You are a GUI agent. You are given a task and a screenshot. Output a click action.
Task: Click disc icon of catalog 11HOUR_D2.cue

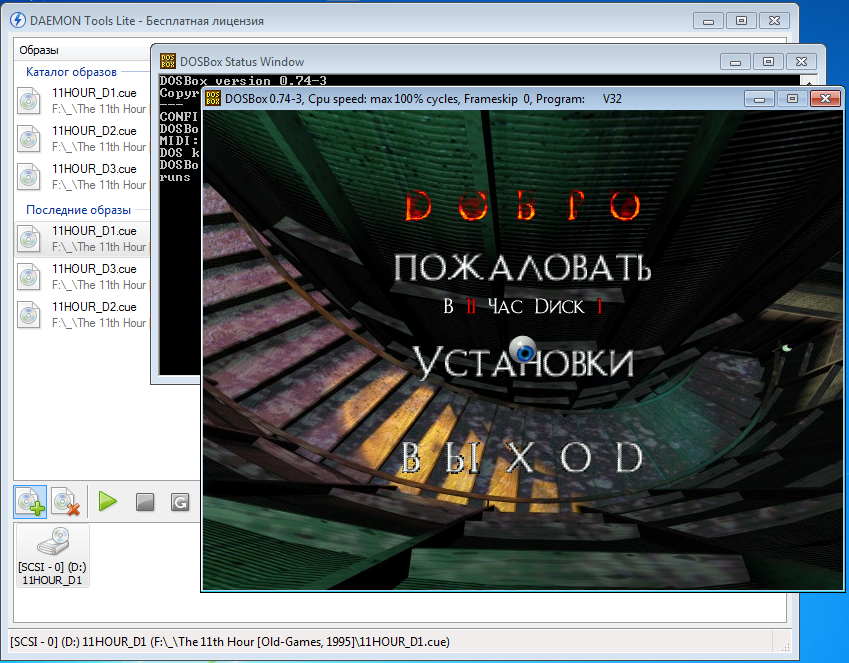click(x=29, y=139)
